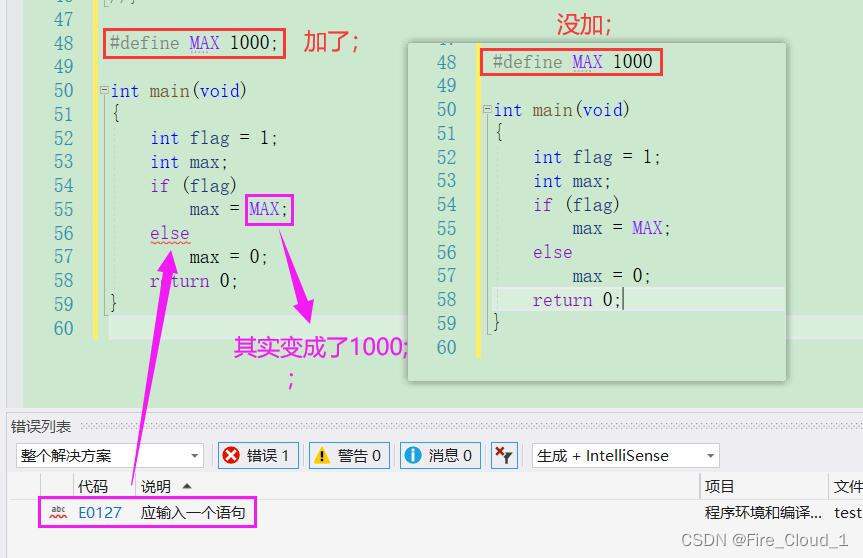Image resolution: width=863 pixels, height=558 pixels.
Task: Click the yellow warning triangle icon
Action: (x=321, y=456)
